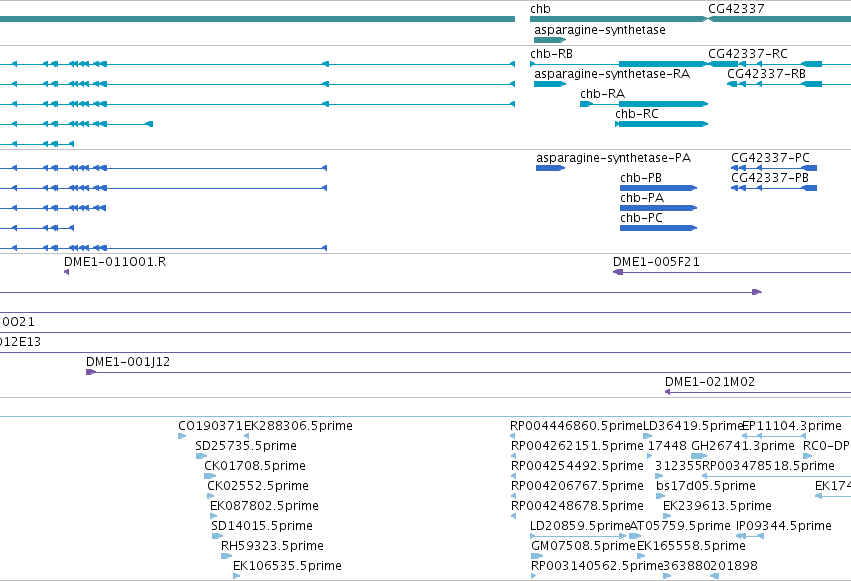Image resolution: width=851 pixels, height=581 pixels.
Task: Open the chb-PC protein label
Action: (642, 218)
